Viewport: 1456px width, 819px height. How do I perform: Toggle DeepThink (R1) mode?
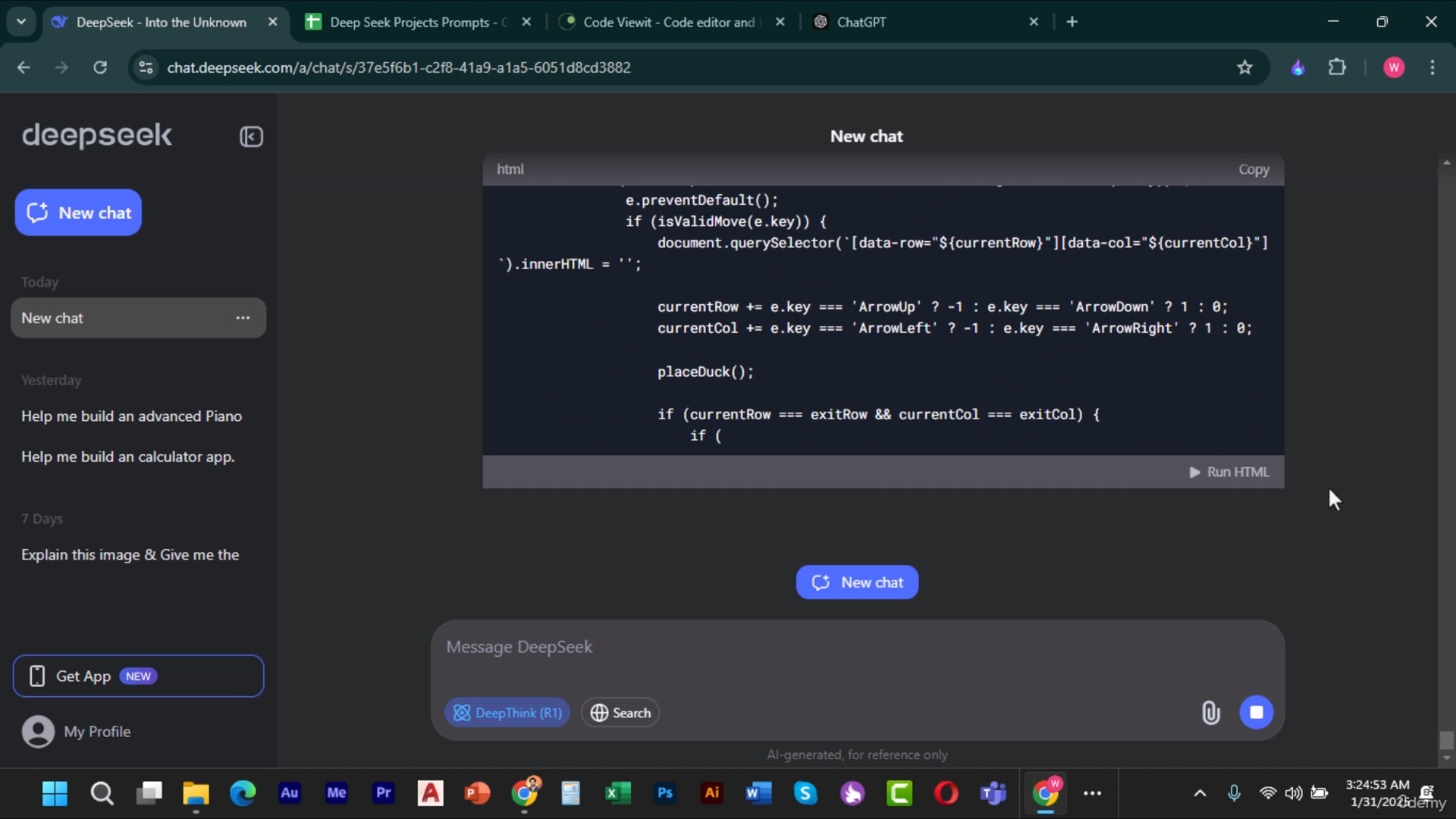point(507,713)
